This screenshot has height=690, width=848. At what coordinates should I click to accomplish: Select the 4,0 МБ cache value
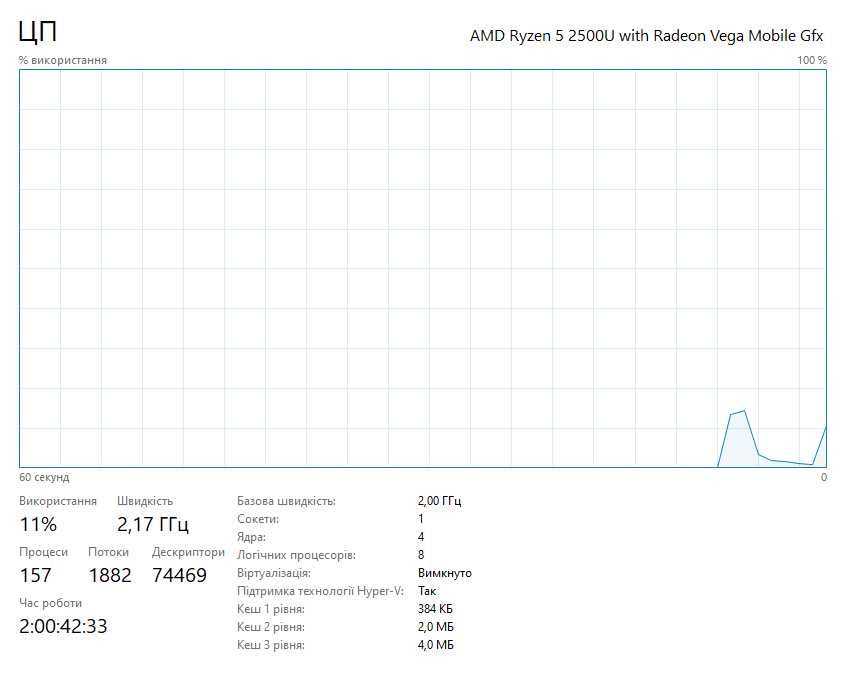click(x=435, y=645)
